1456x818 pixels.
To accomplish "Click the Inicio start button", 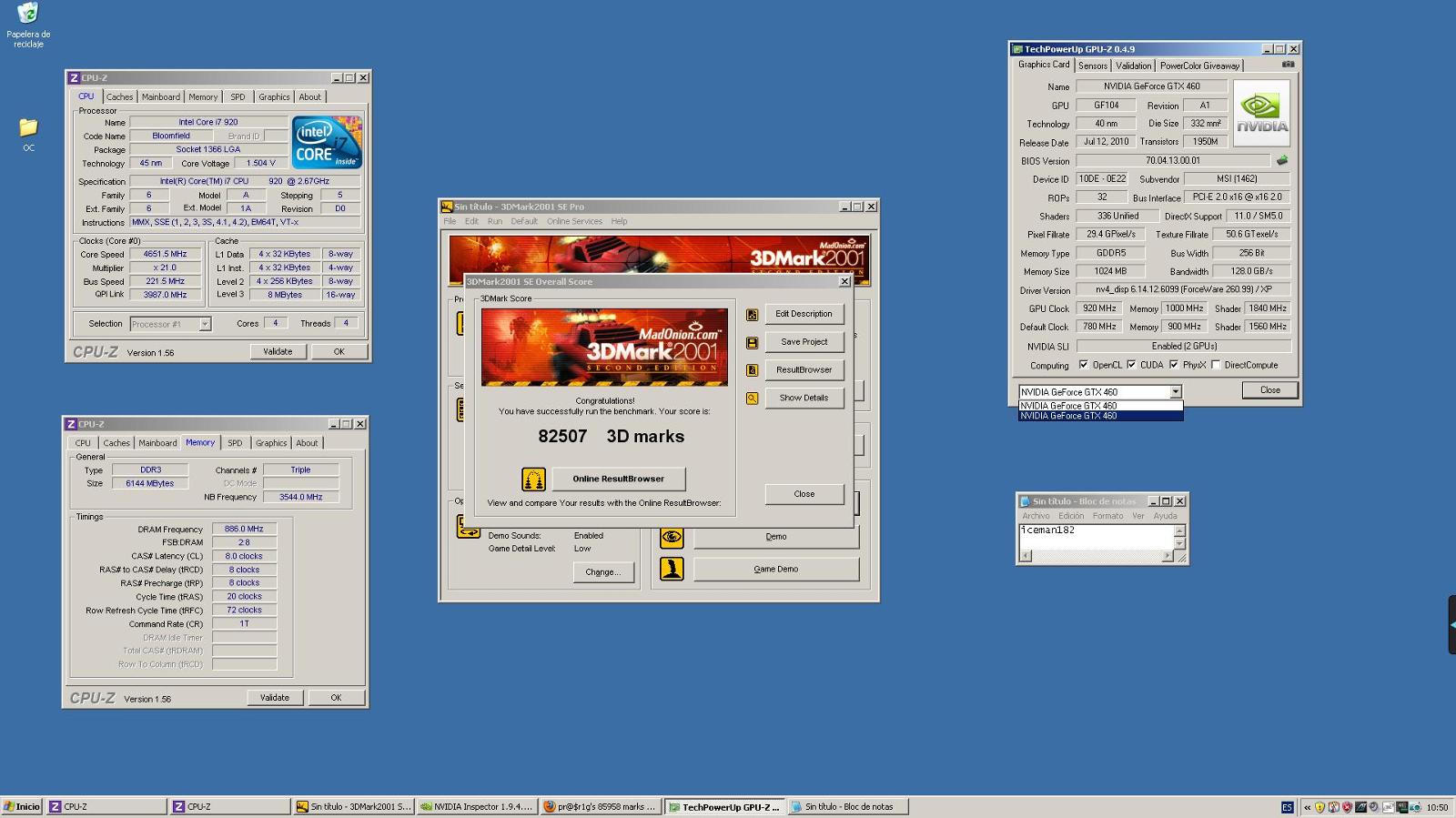I will coord(22,806).
